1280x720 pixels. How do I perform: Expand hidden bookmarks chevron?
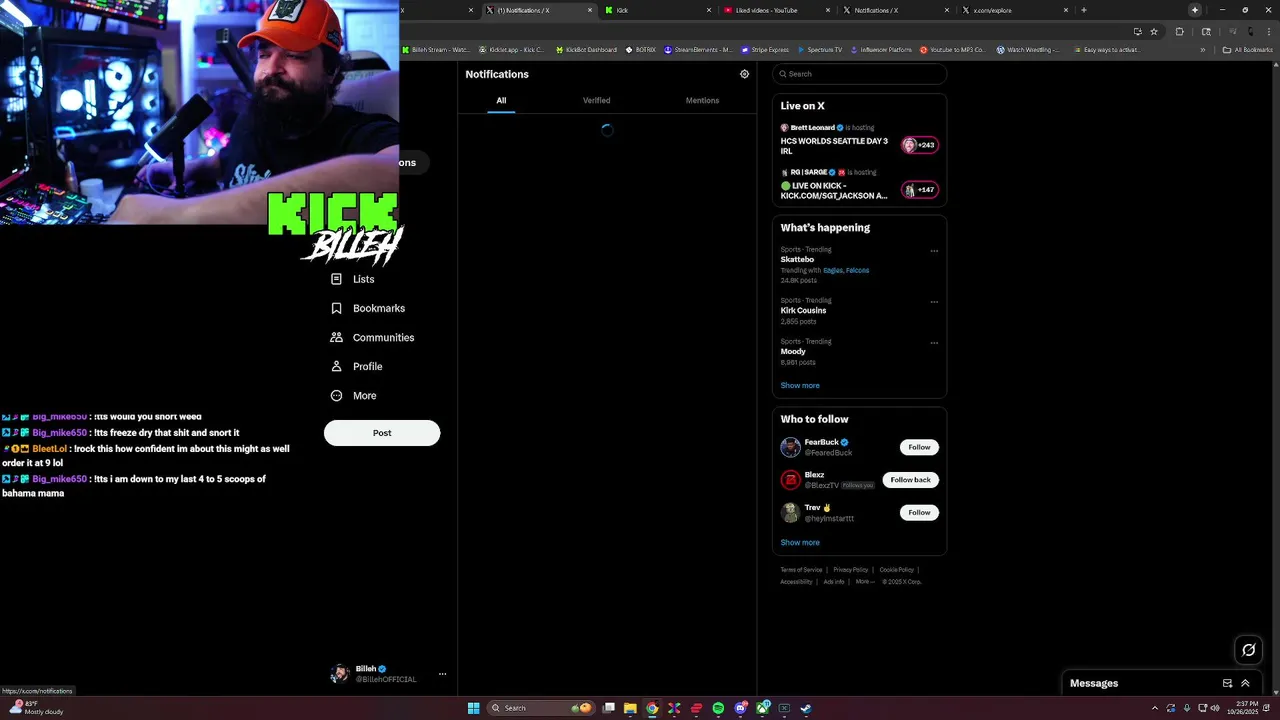1203,50
